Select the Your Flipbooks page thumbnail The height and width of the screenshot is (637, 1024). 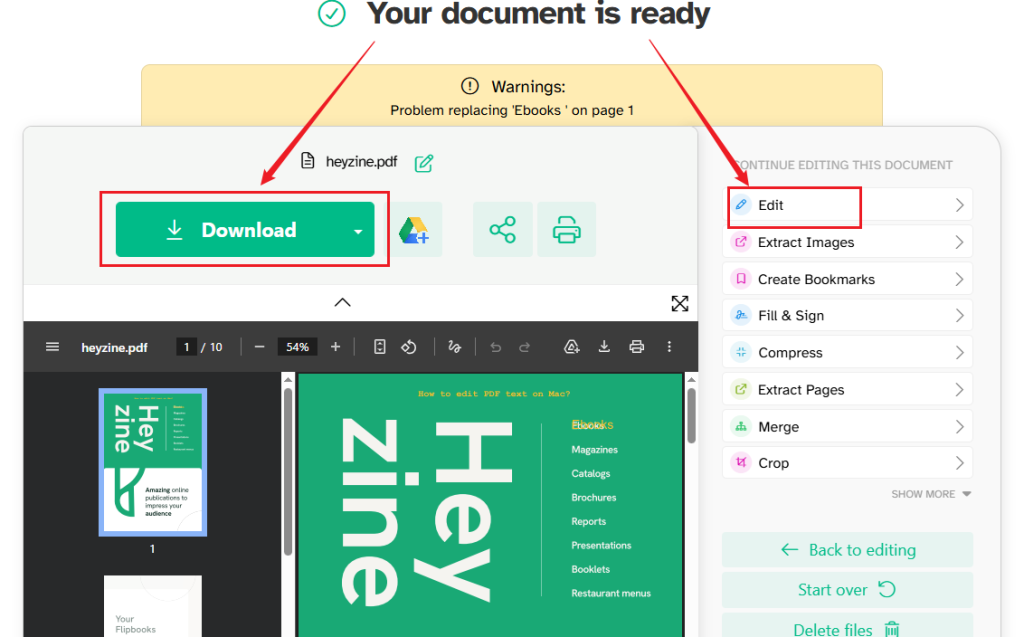click(x=153, y=606)
